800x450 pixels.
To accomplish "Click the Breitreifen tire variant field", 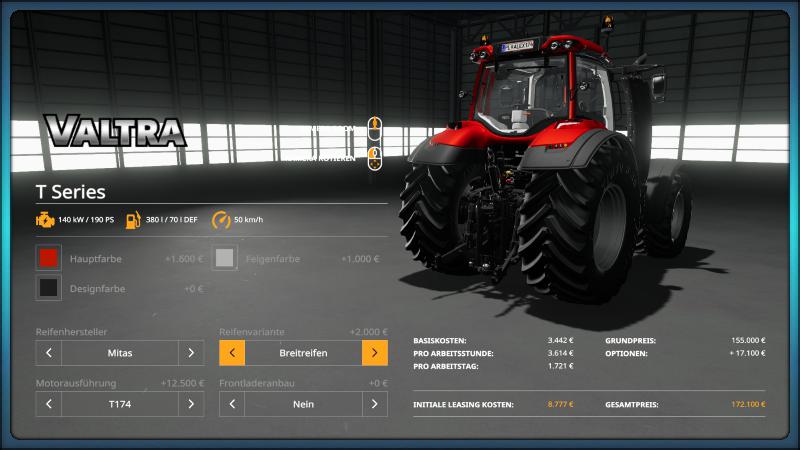I will [303, 353].
